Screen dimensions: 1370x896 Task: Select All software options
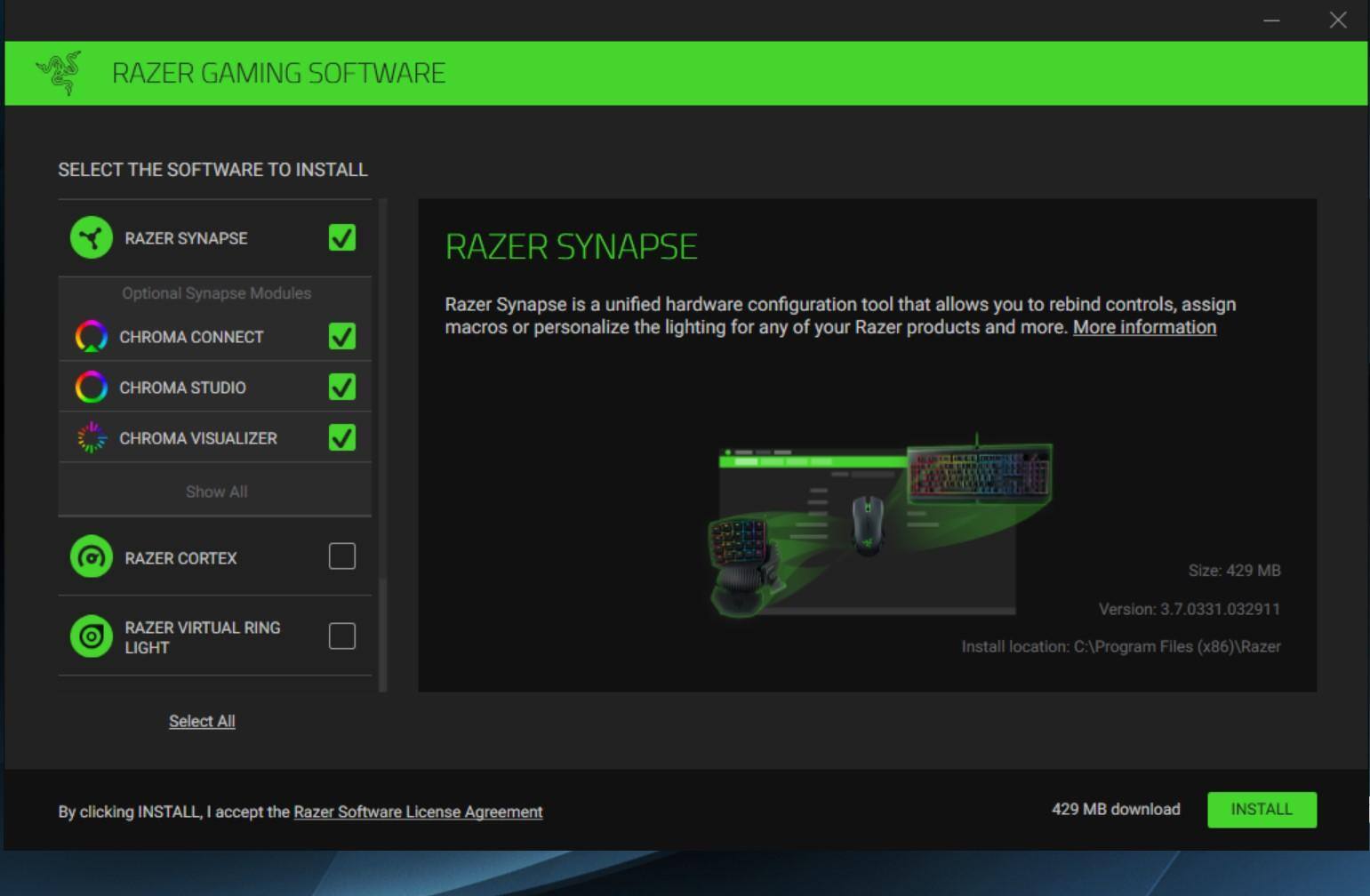[x=201, y=721]
